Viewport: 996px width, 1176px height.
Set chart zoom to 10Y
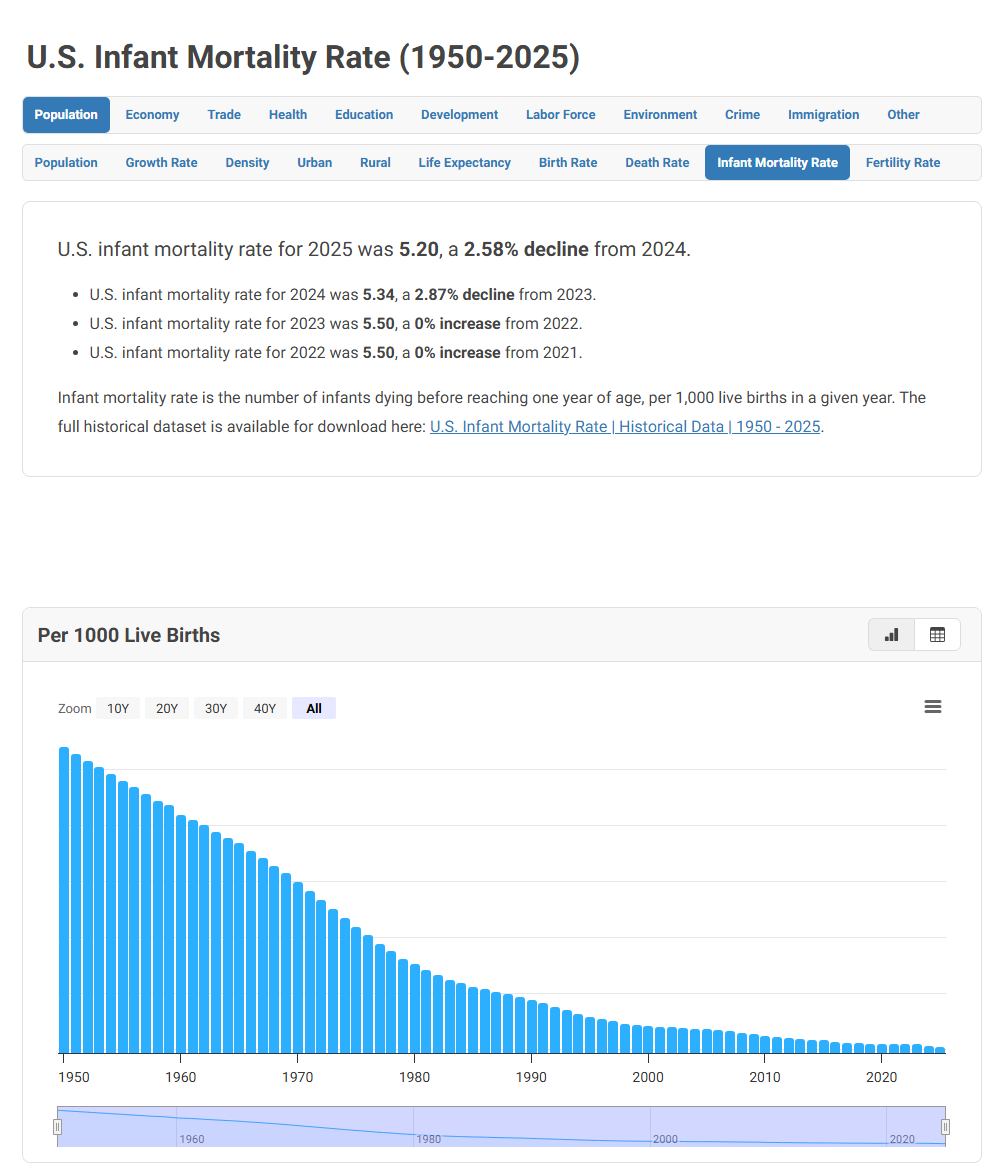(118, 708)
